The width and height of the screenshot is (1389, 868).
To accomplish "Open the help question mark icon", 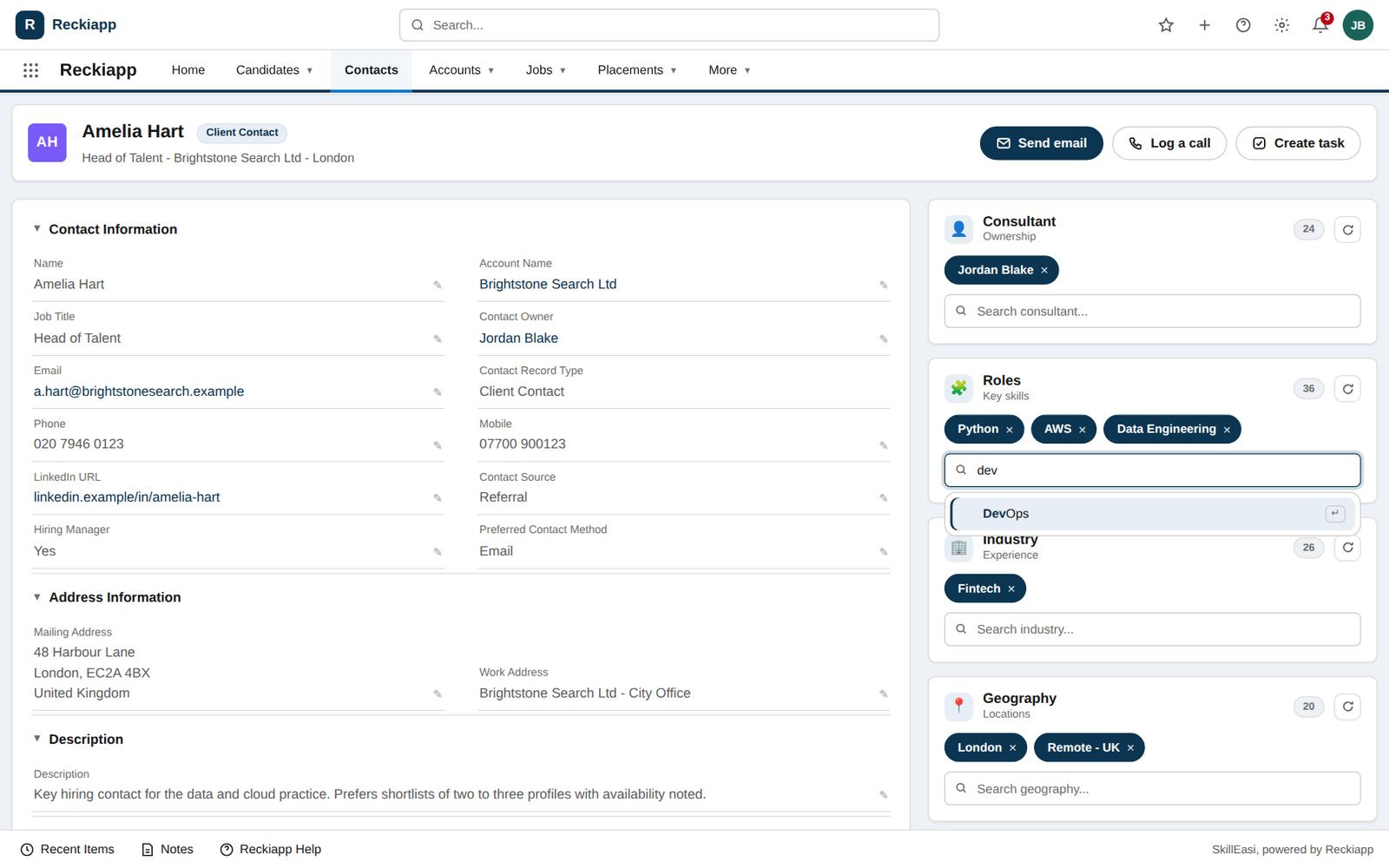I will click(1243, 25).
